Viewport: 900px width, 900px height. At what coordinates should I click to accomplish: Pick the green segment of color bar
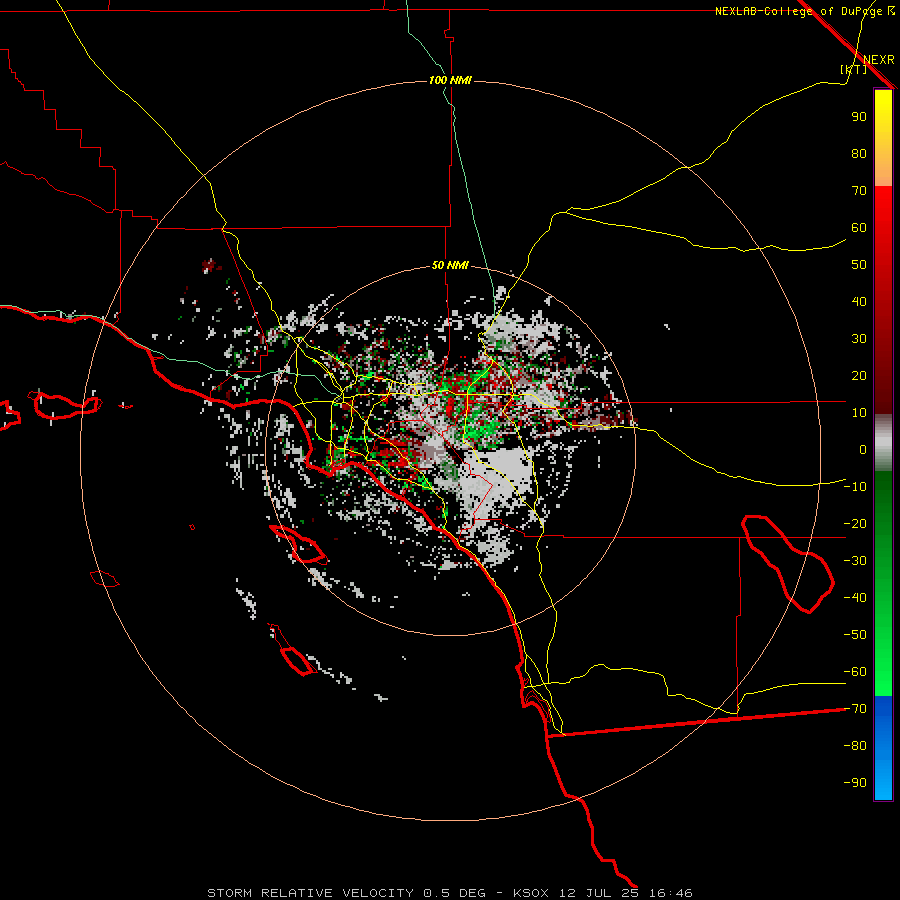(883, 584)
